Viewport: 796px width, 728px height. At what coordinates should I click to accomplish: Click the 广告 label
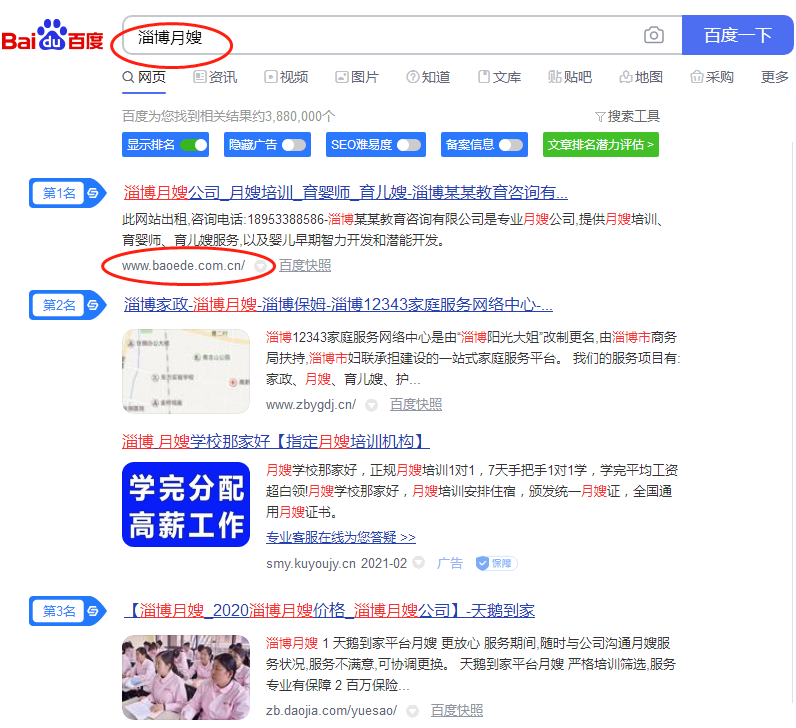click(450, 563)
